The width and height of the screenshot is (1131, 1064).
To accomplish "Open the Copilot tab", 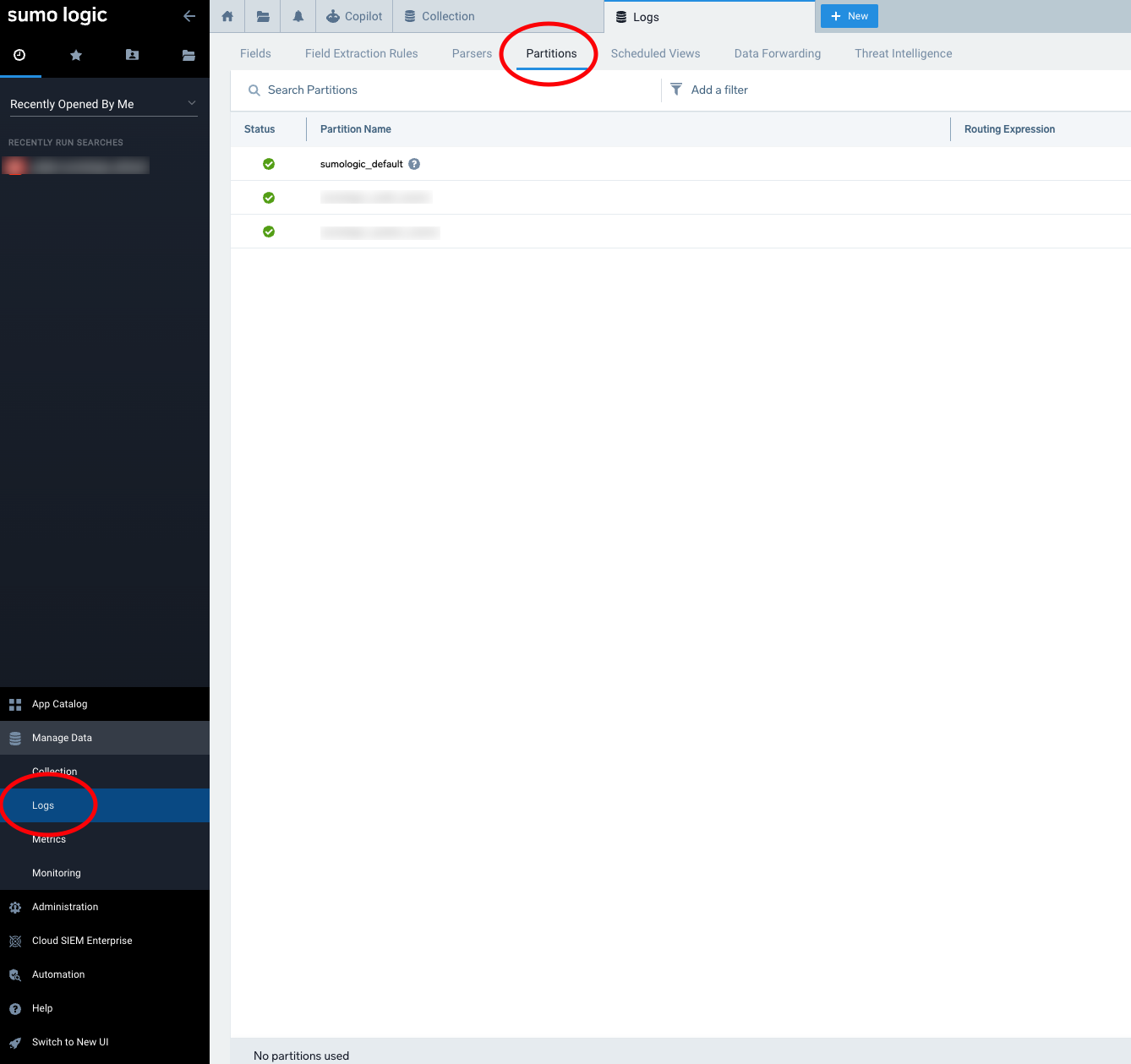I will (354, 16).
